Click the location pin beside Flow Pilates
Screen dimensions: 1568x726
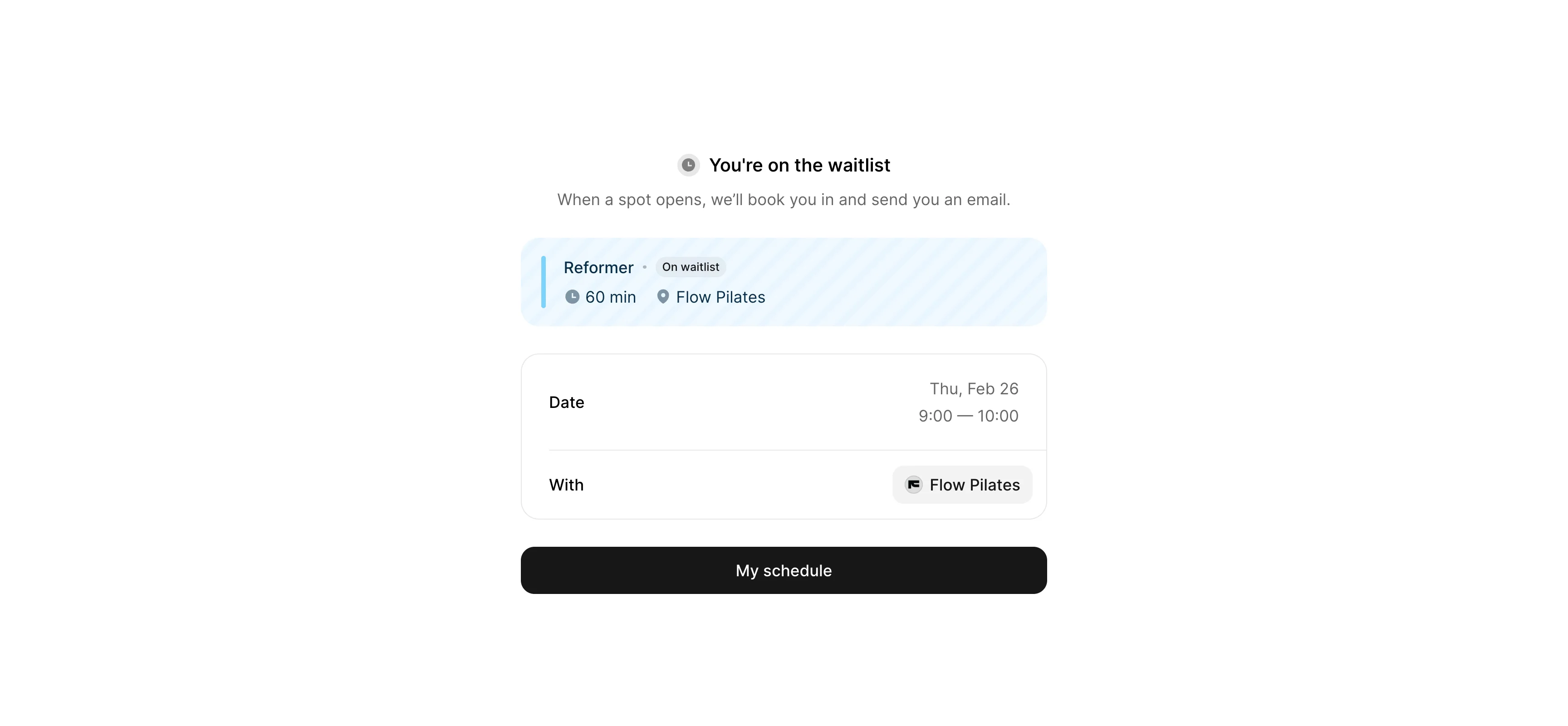click(663, 296)
